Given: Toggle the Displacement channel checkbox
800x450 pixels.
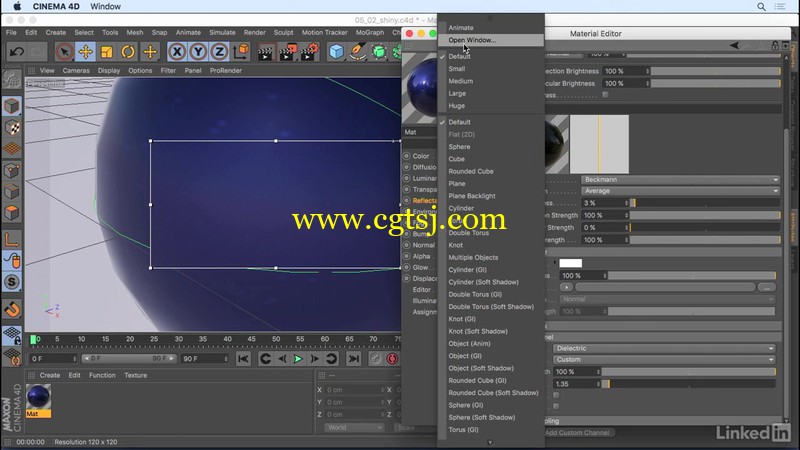Looking at the screenshot, I should (407, 279).
